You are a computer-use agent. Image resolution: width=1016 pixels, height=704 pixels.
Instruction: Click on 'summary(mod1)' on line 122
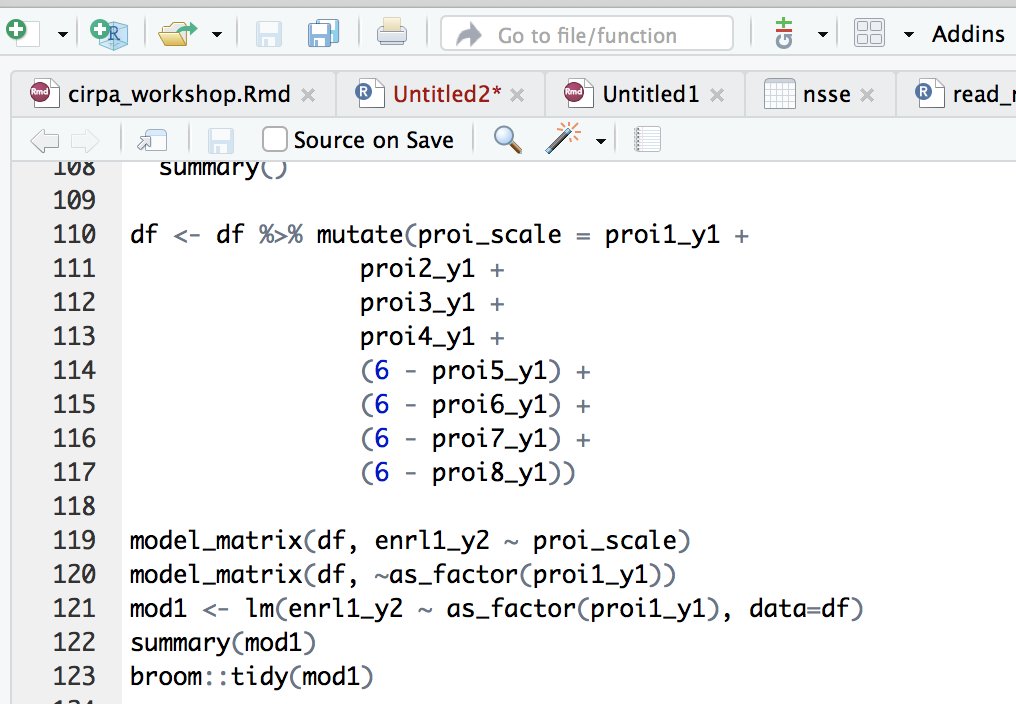pos(223,642)
